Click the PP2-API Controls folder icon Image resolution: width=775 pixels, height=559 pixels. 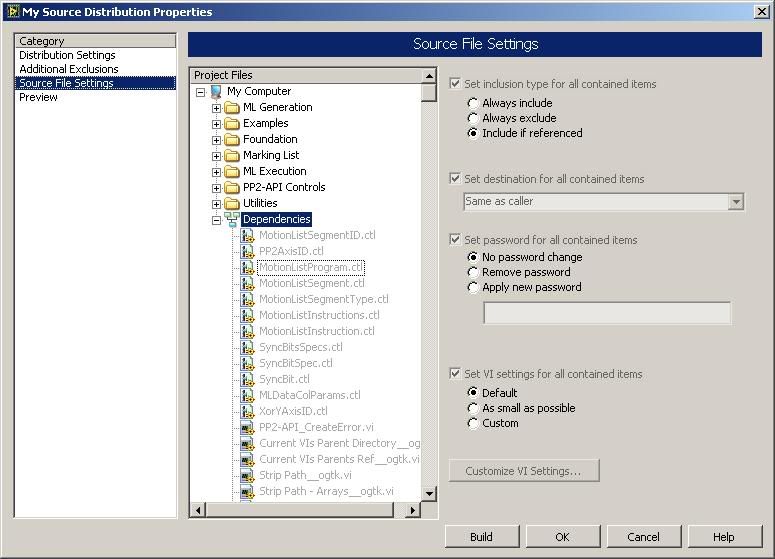click(x=232, y=187)
